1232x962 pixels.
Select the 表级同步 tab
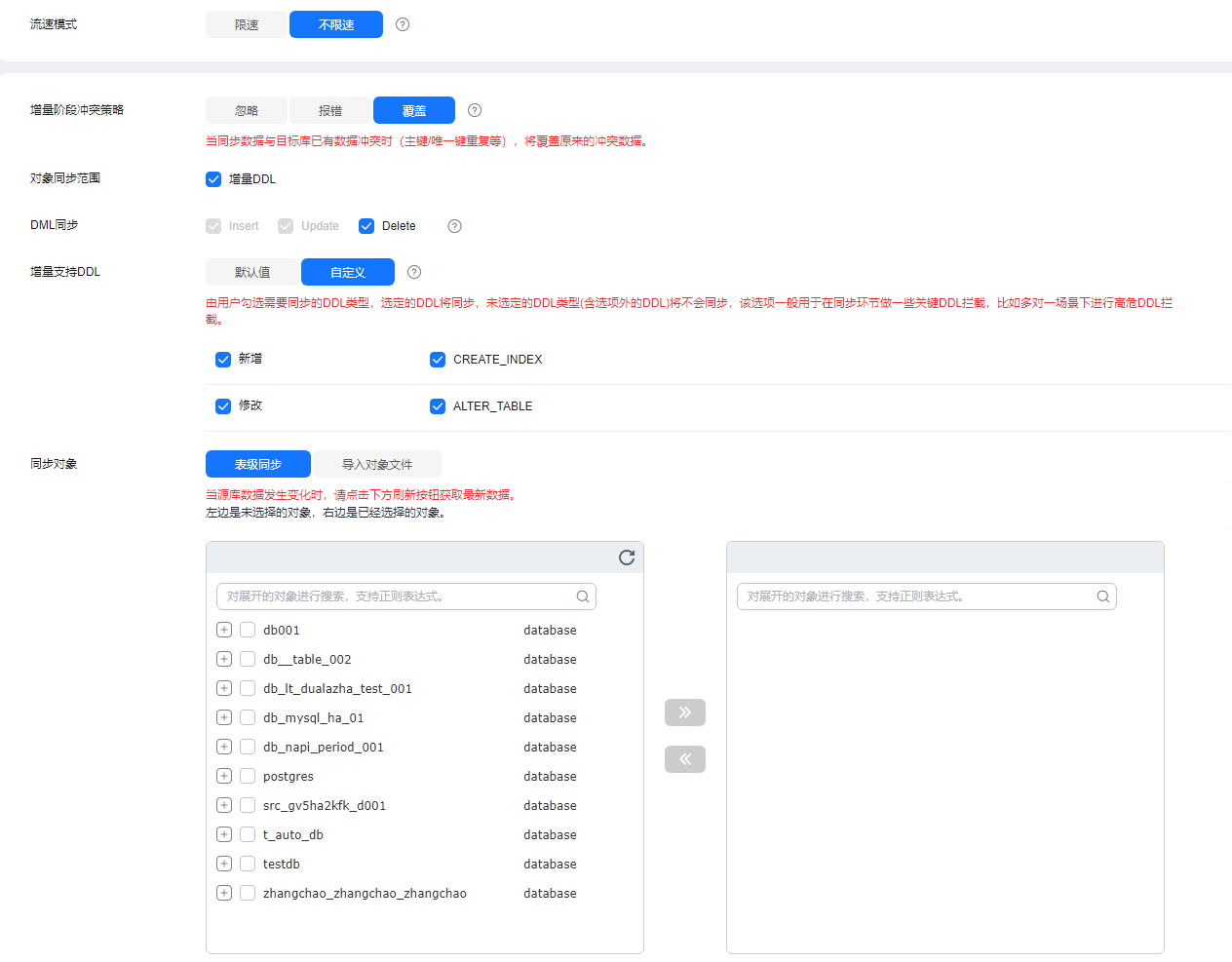(257, 464)
